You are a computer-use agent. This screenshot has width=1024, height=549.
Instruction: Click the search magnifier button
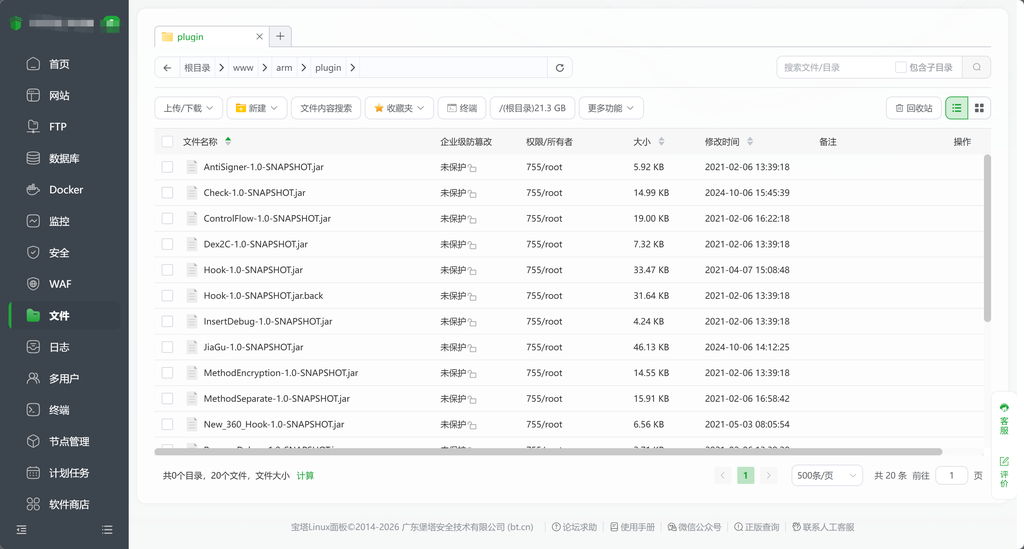(976, 67)
